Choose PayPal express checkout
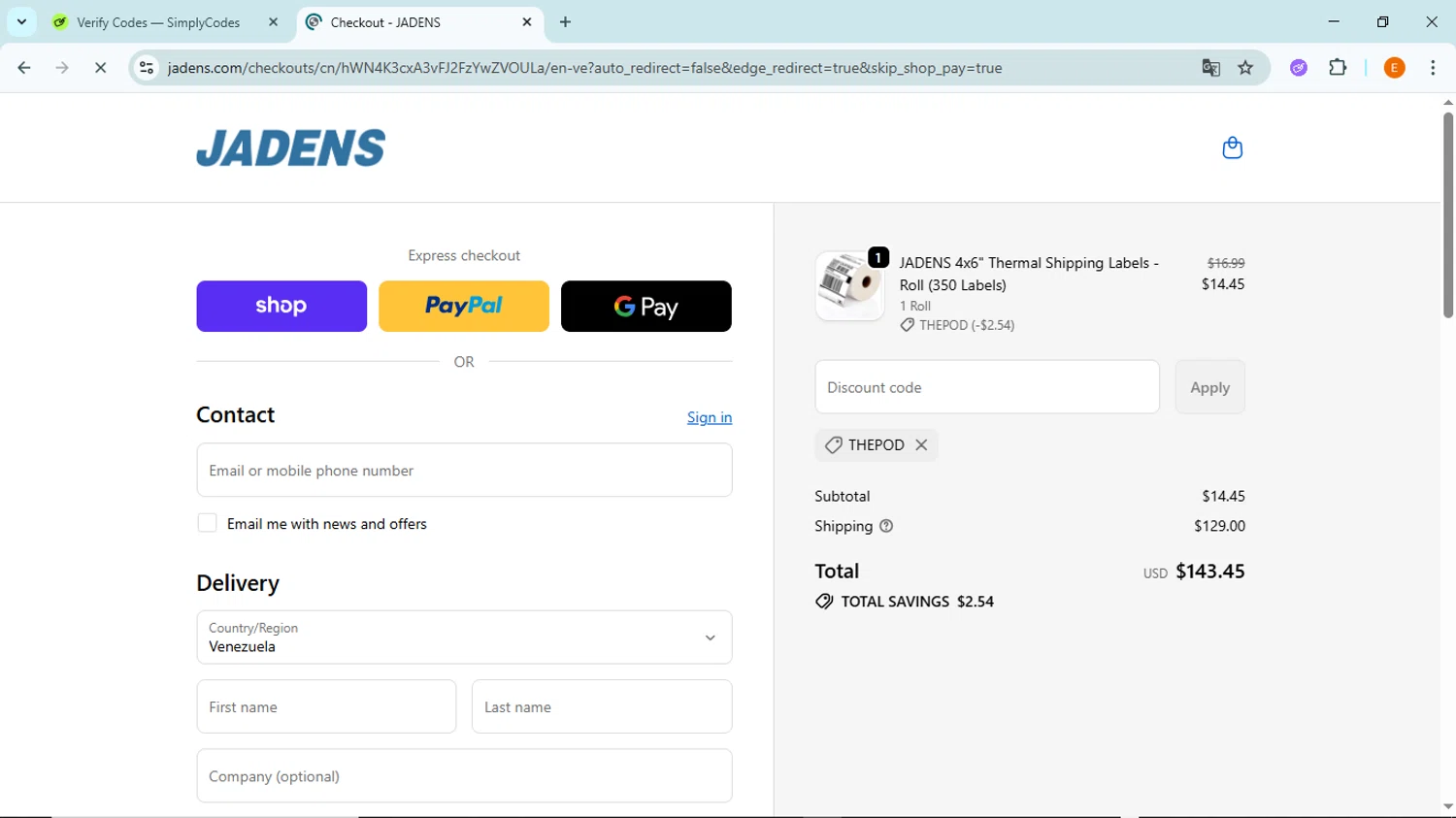This screenshot has width=1456, height=818. pos(464,306)
